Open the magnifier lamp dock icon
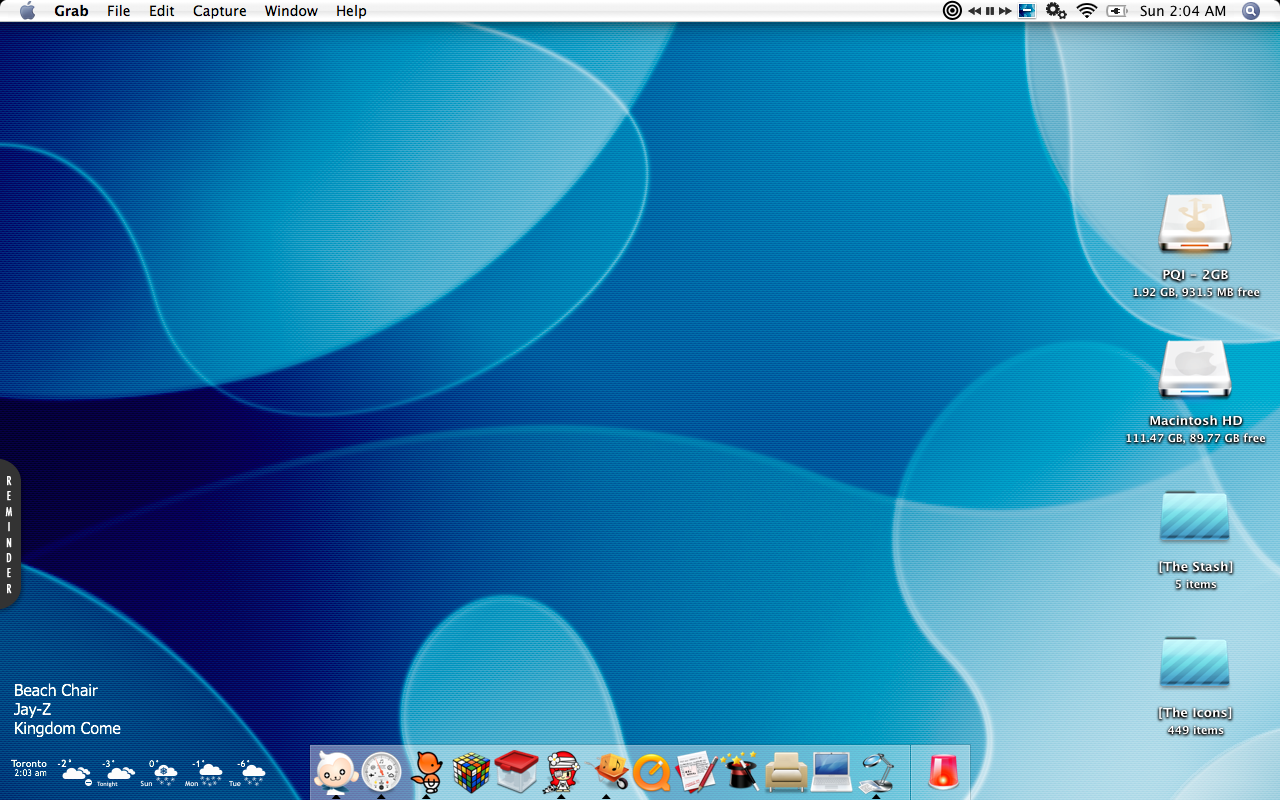This screenshot has height=800, width=1280. click(x=876, y=772)
